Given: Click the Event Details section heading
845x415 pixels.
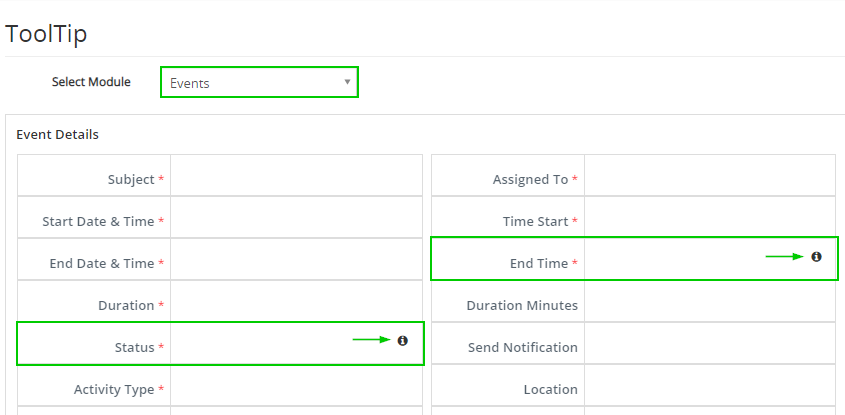Looking at the screenshot, I should 58,134.
